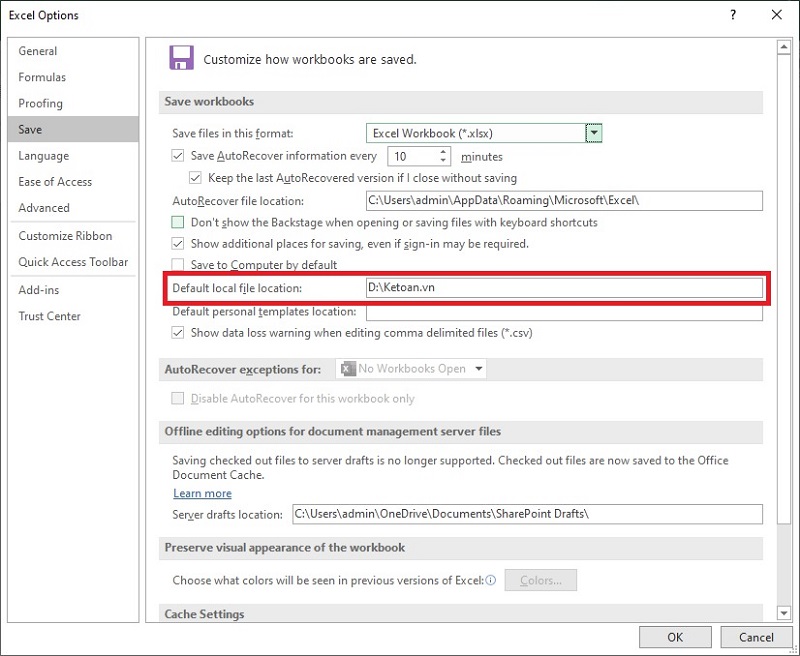Viewport: 800px width, 656px height.
Task: Click the Colors... button
Action: click(540, 580)
